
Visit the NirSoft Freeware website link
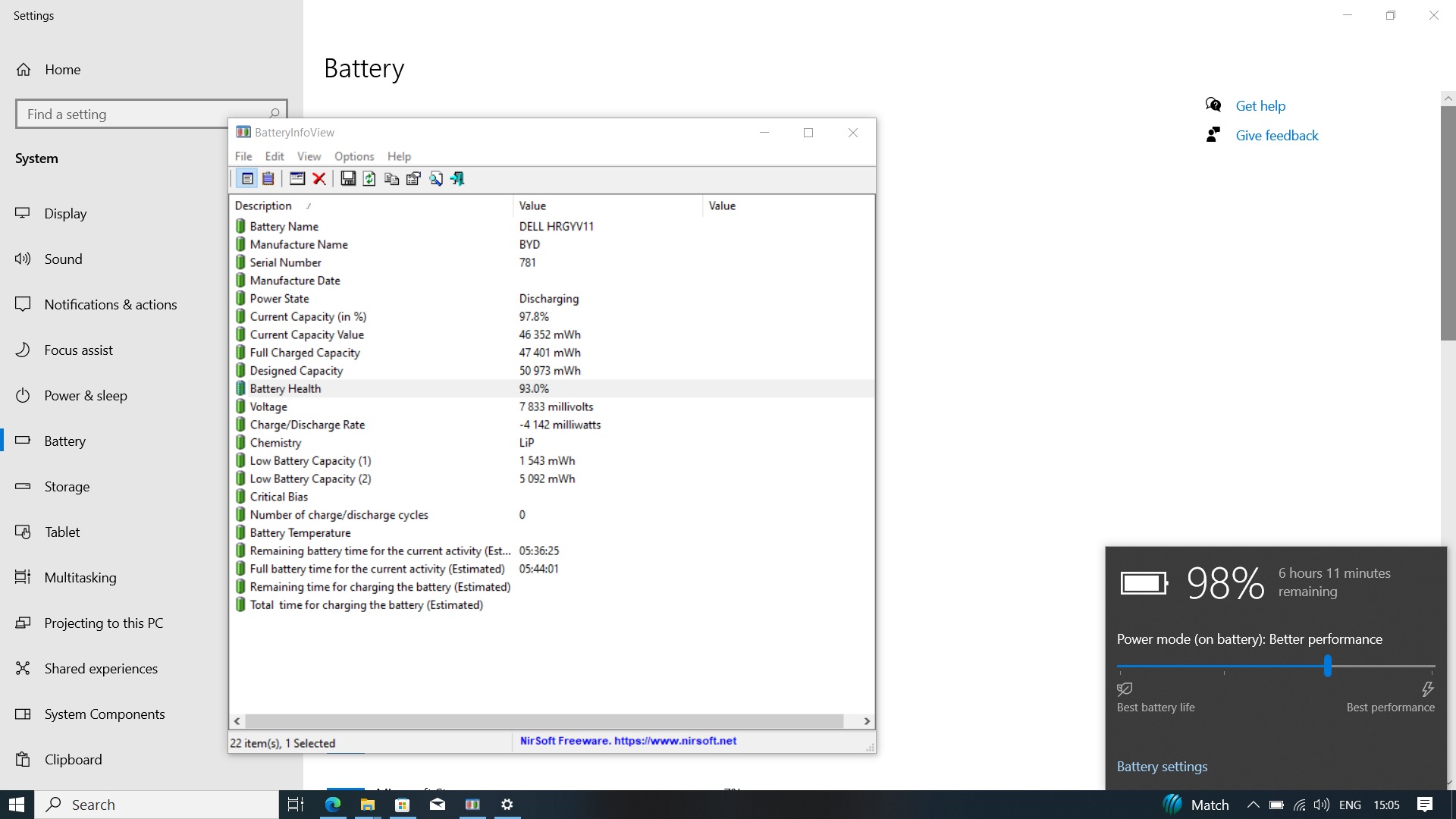[x=628, y=741]
